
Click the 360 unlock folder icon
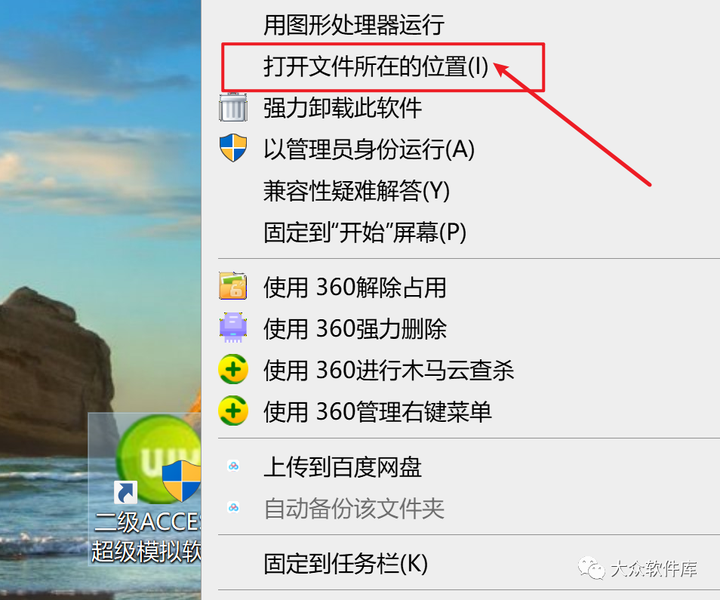pyautogui.click(x=233, y=286)
